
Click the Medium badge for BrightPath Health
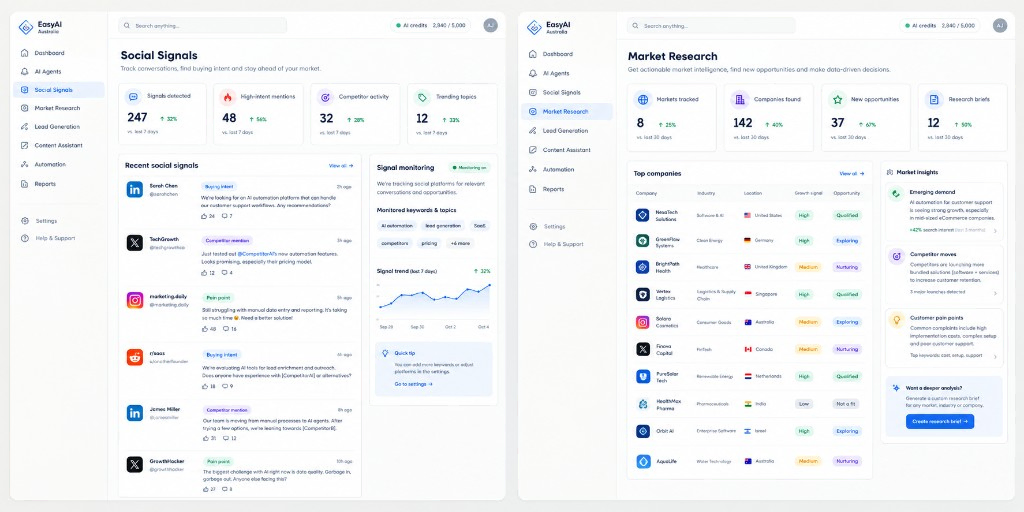[x=808, y=267]
